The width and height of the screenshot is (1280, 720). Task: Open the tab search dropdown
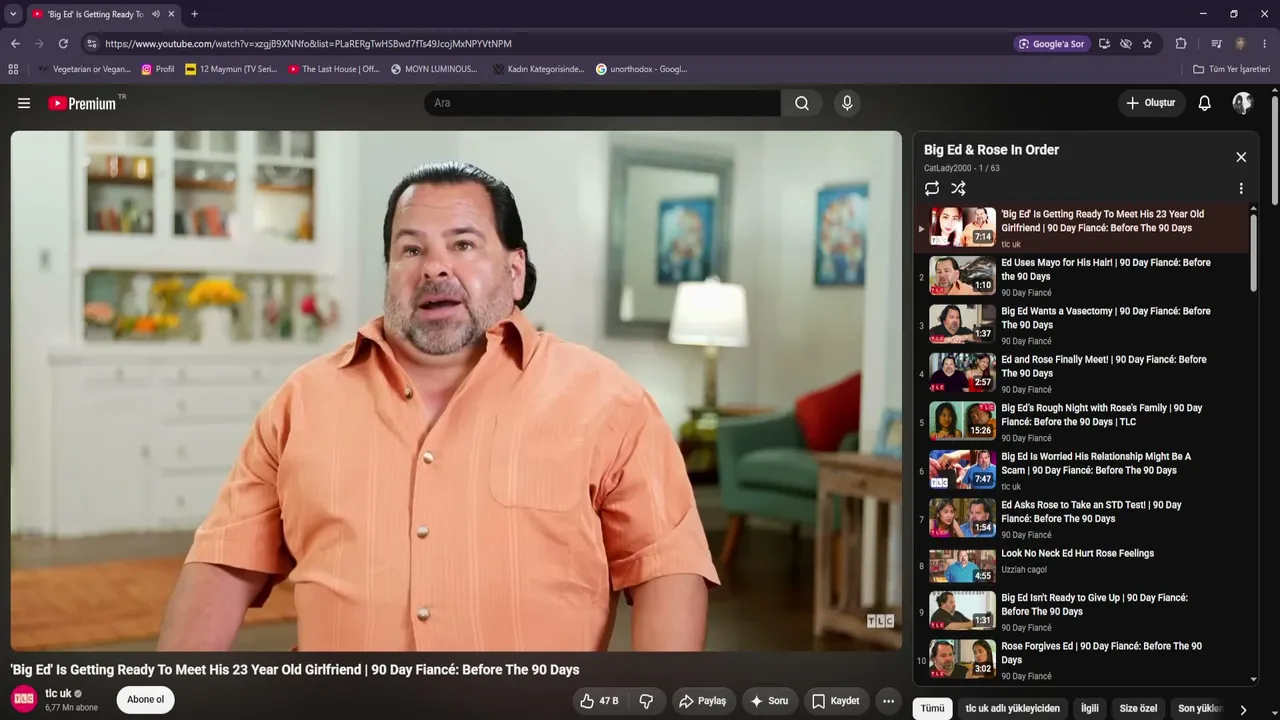point(13,14)
